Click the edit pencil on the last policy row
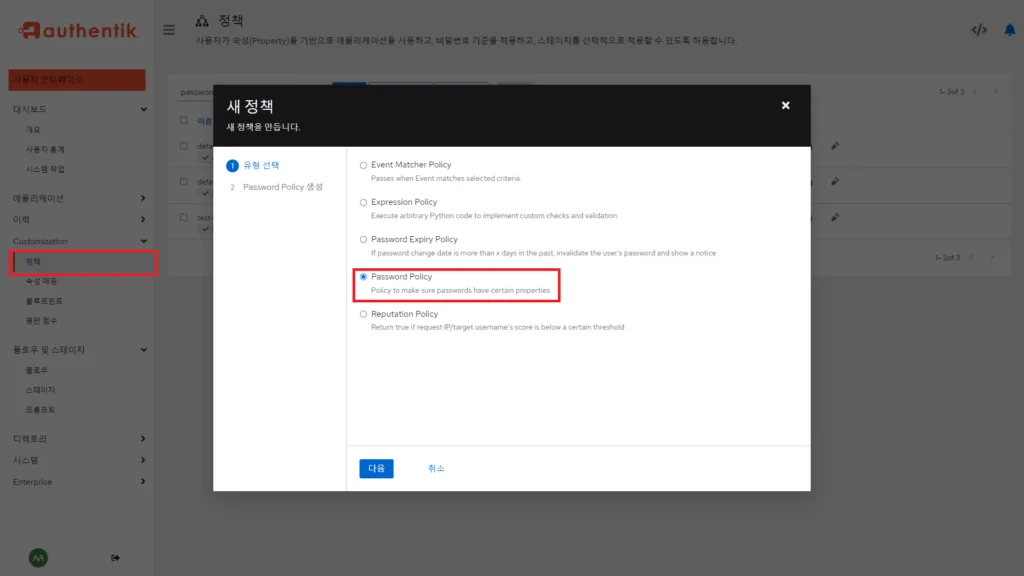1024x576 pixels. pos(836,217)
